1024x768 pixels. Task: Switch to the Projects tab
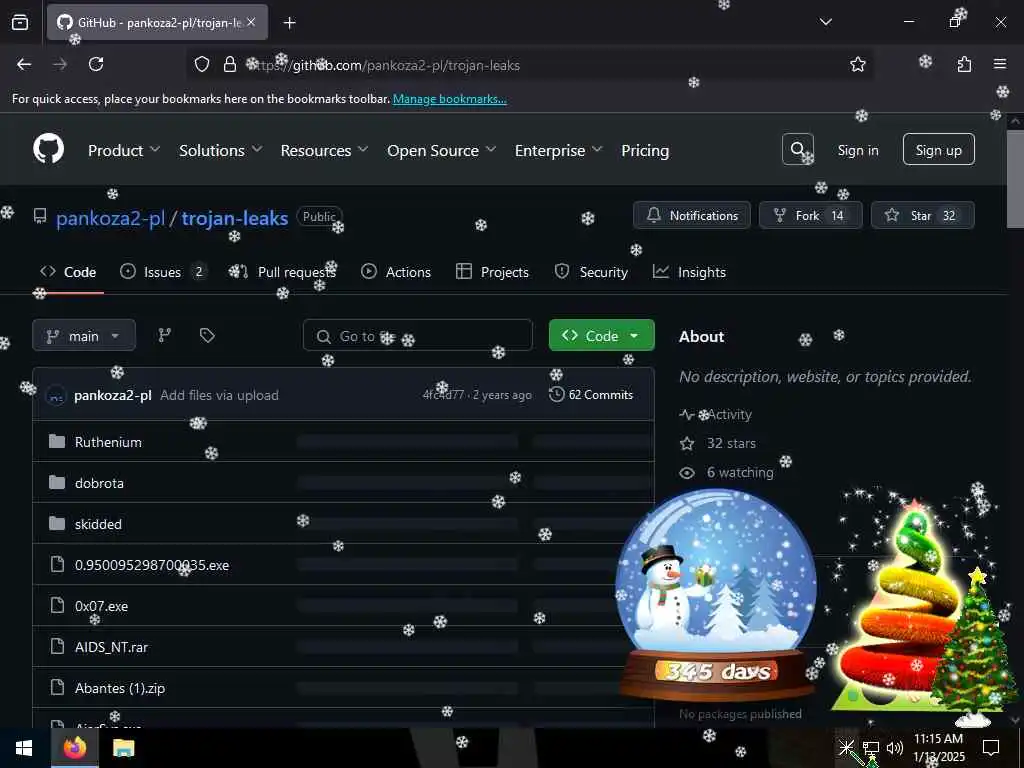[x=492, y=272]
